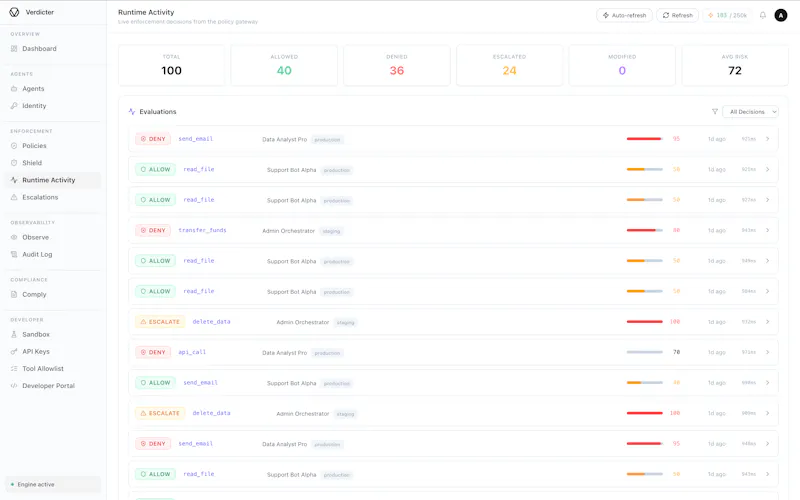
Task: Click the risk bar in transfer_funds row
Action: pyautogui.click(x=644, y=230)
